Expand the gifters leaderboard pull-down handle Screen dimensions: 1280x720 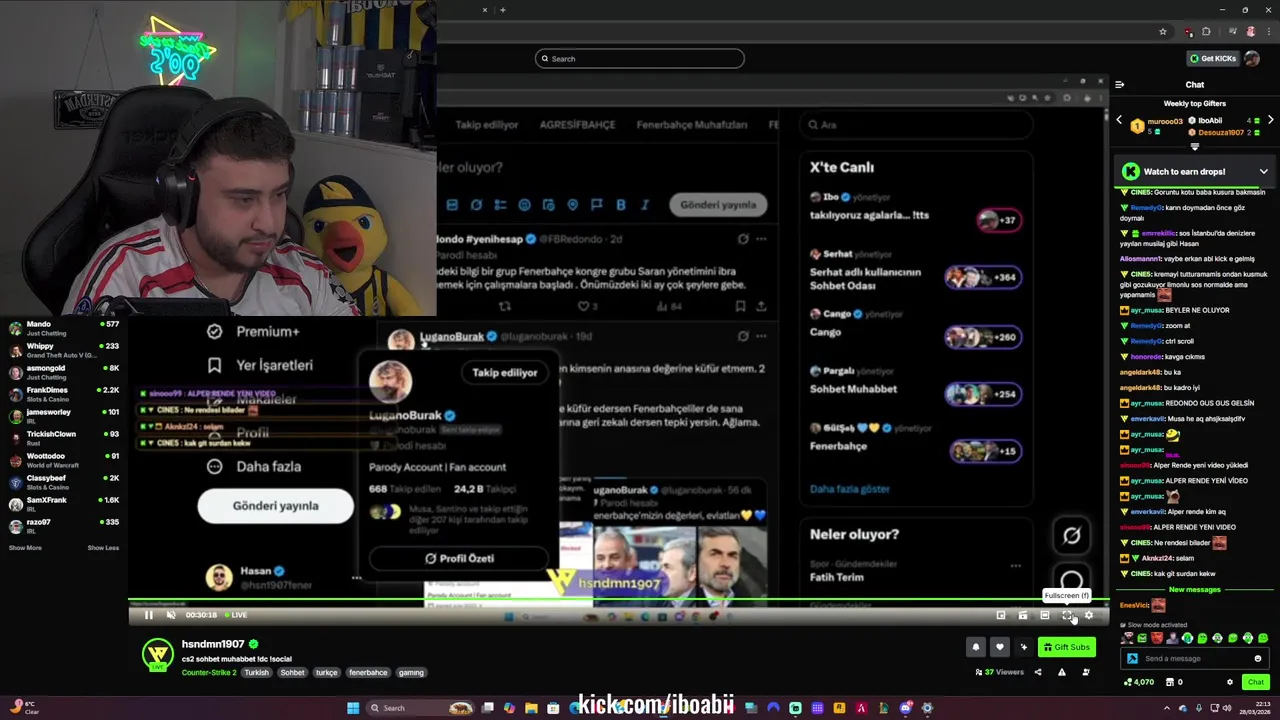tap(1195, 147)
